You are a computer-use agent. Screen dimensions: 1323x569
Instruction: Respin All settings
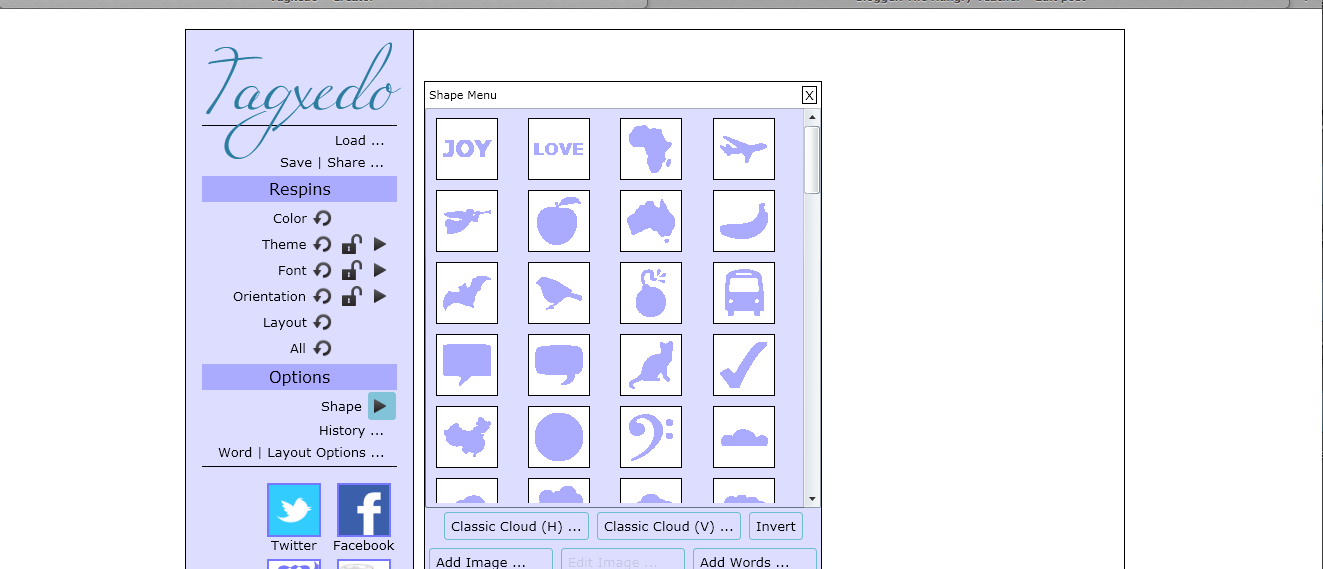pos(322,348)
